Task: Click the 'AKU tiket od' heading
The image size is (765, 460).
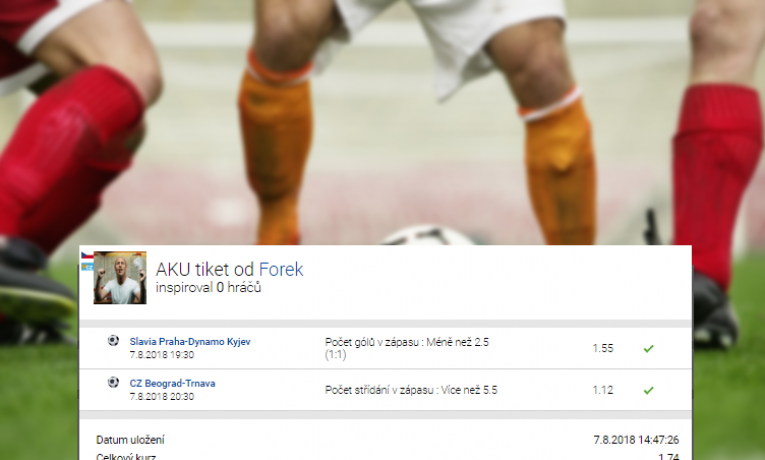Action: coord(205,269)
